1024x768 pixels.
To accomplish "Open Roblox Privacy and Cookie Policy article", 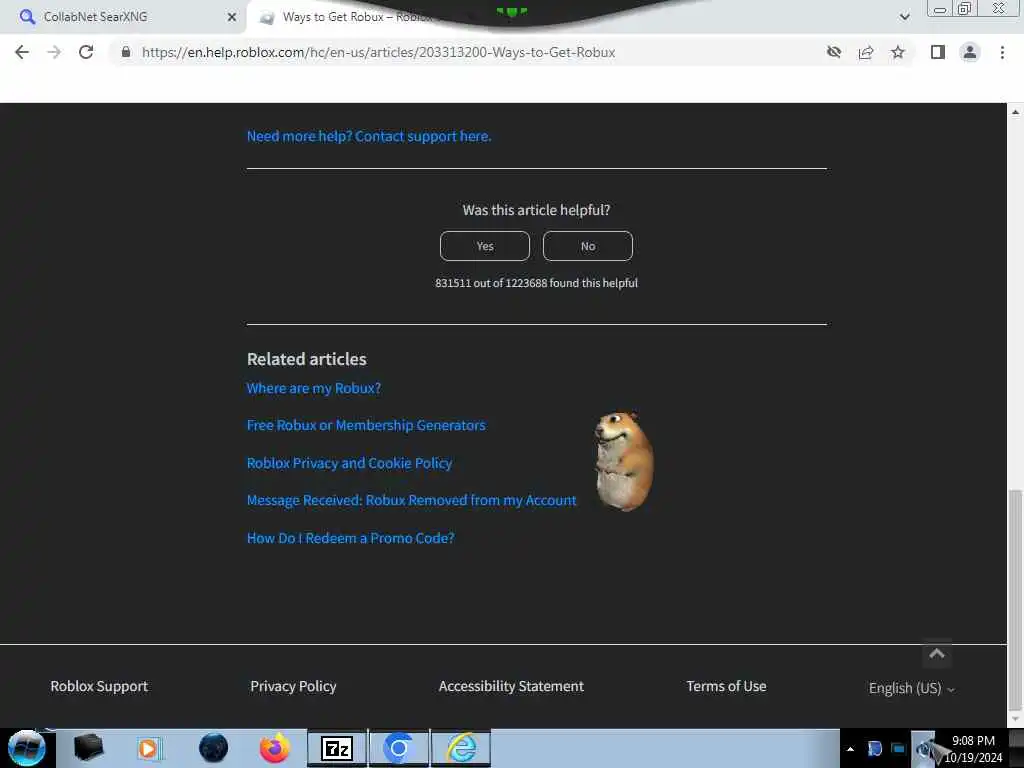I will pos(349,463).
